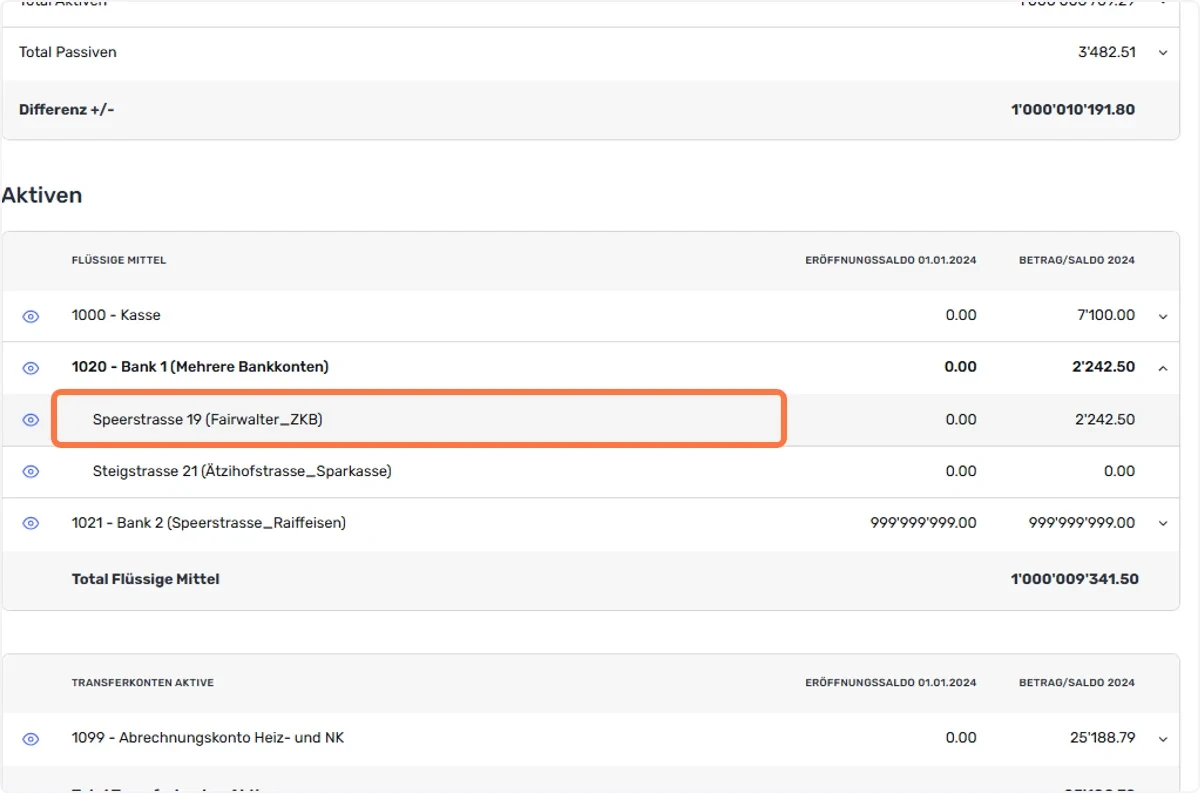Click Total Flüssige Mittel summary row
Screen dimensions: 1200x793
(x=591, y=580)
